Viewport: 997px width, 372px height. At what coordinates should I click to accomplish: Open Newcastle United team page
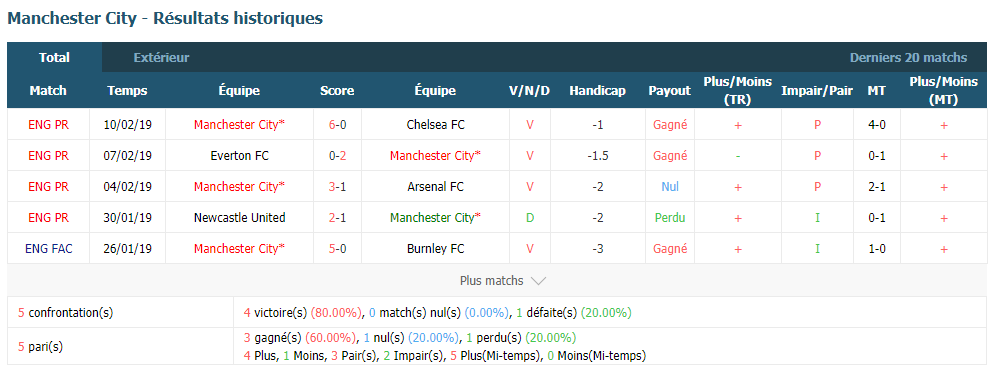tap(240, 217)
